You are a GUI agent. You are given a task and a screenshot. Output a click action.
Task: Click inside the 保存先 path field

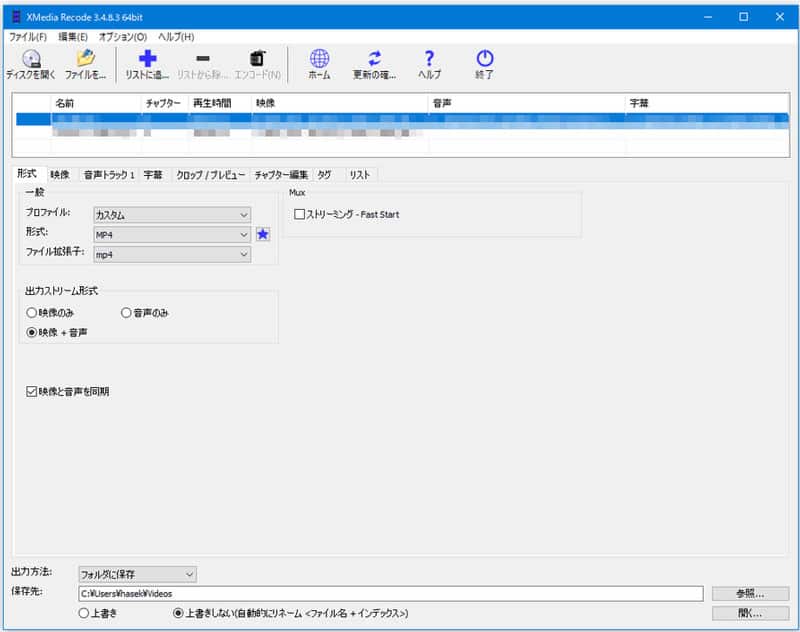point(400,593)
